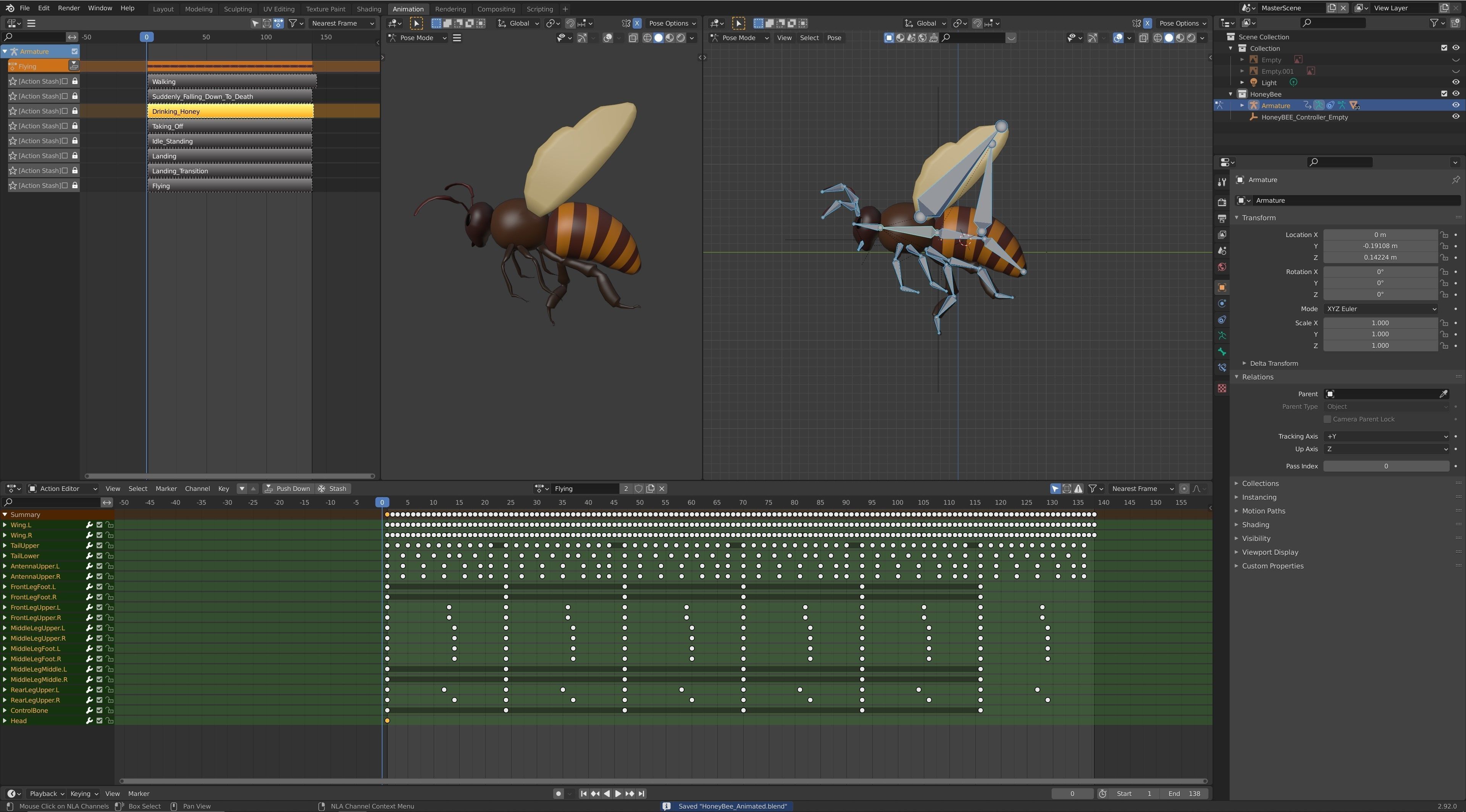Viewport: 1466px width, 812px height.
Task: Toggle Armature NLA channel checkbox
Action: click(74, 51)
